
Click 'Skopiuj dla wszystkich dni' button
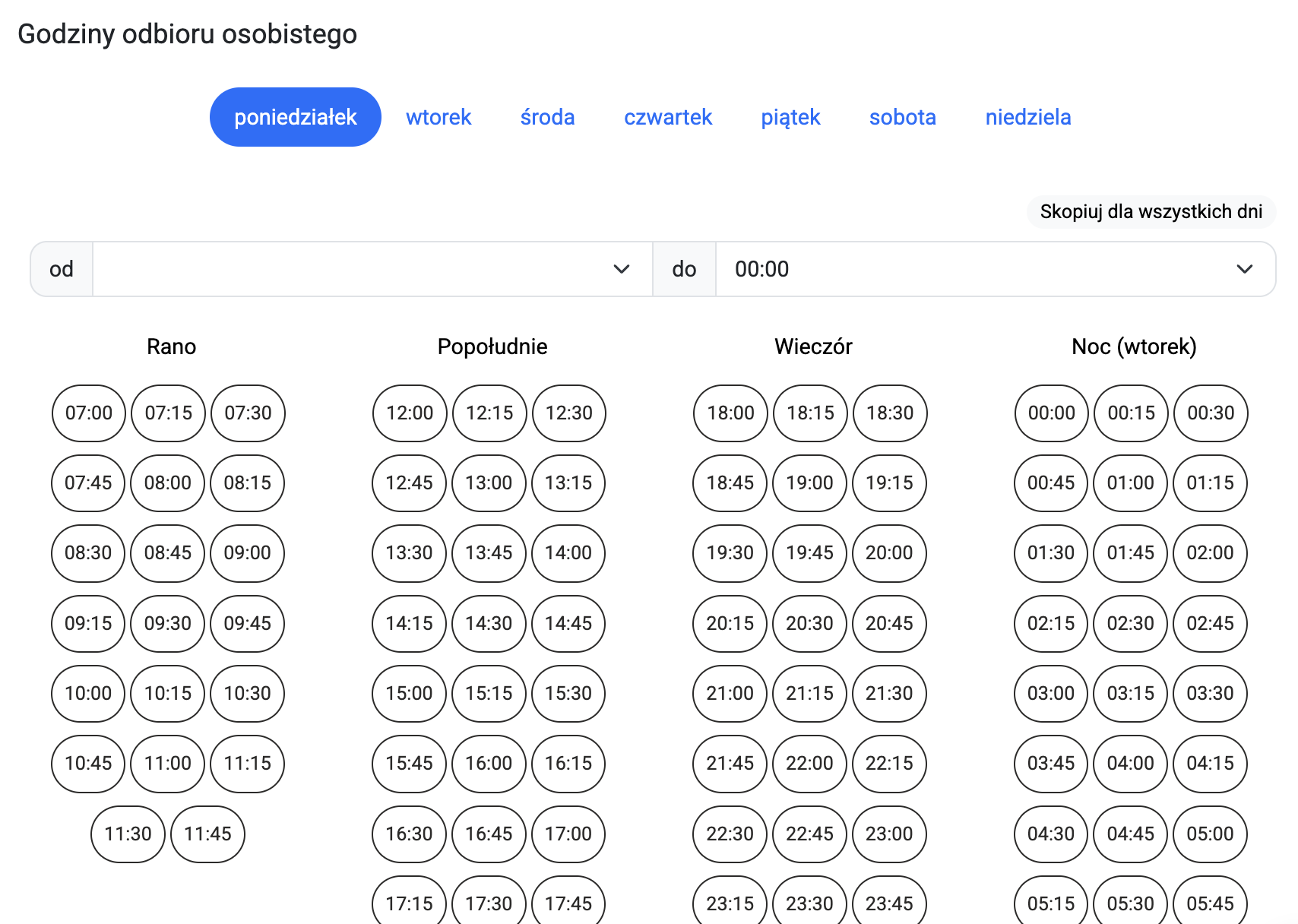(1151, 211)
